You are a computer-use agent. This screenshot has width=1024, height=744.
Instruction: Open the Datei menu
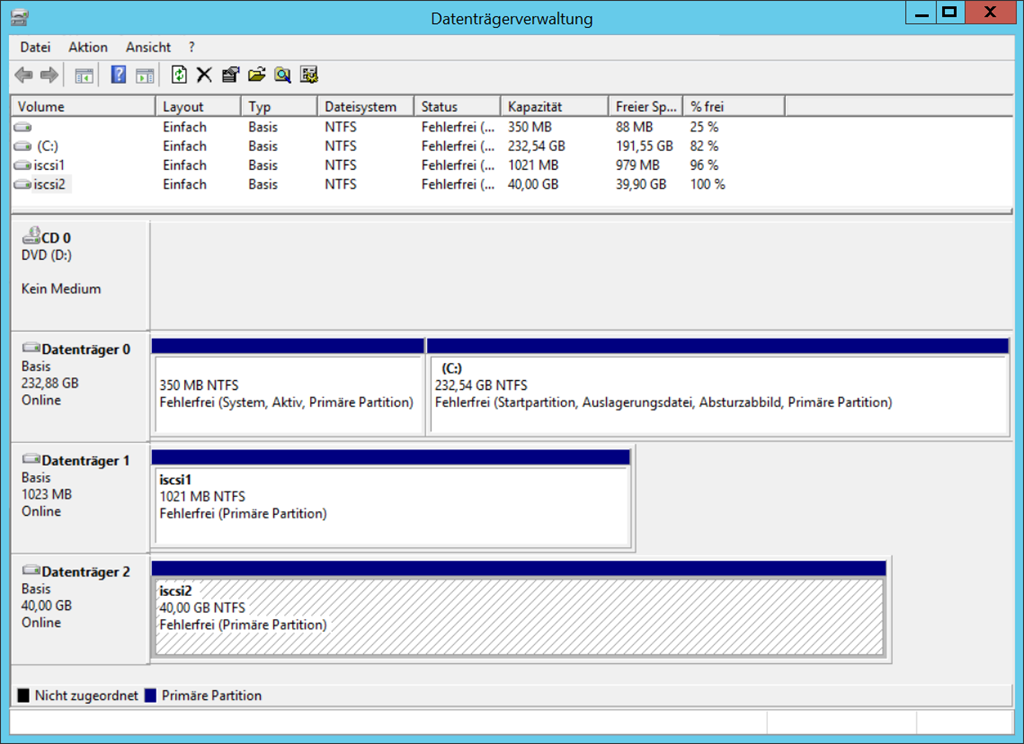coord(35,47)
